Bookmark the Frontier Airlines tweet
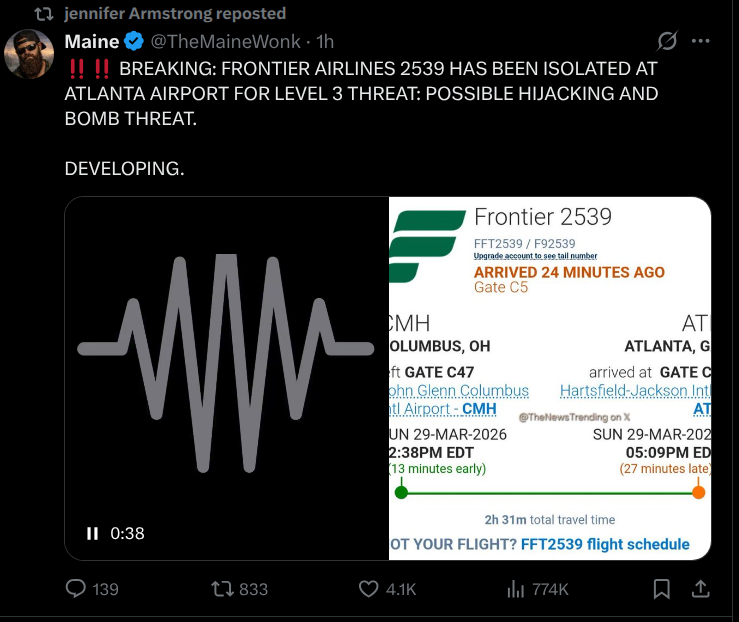Viewport: 739px width, 622px height. tap(661, 589)
